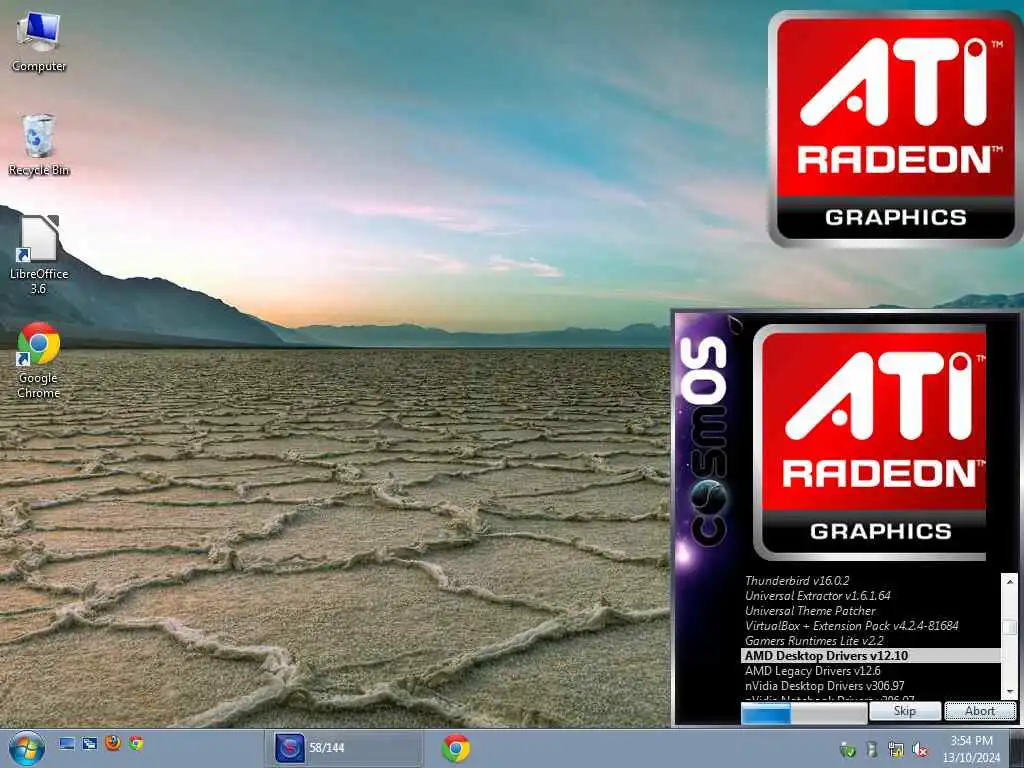Click the installer progress bar
The width and height of the screenshot is (1024, 768).
click(804, 713)
